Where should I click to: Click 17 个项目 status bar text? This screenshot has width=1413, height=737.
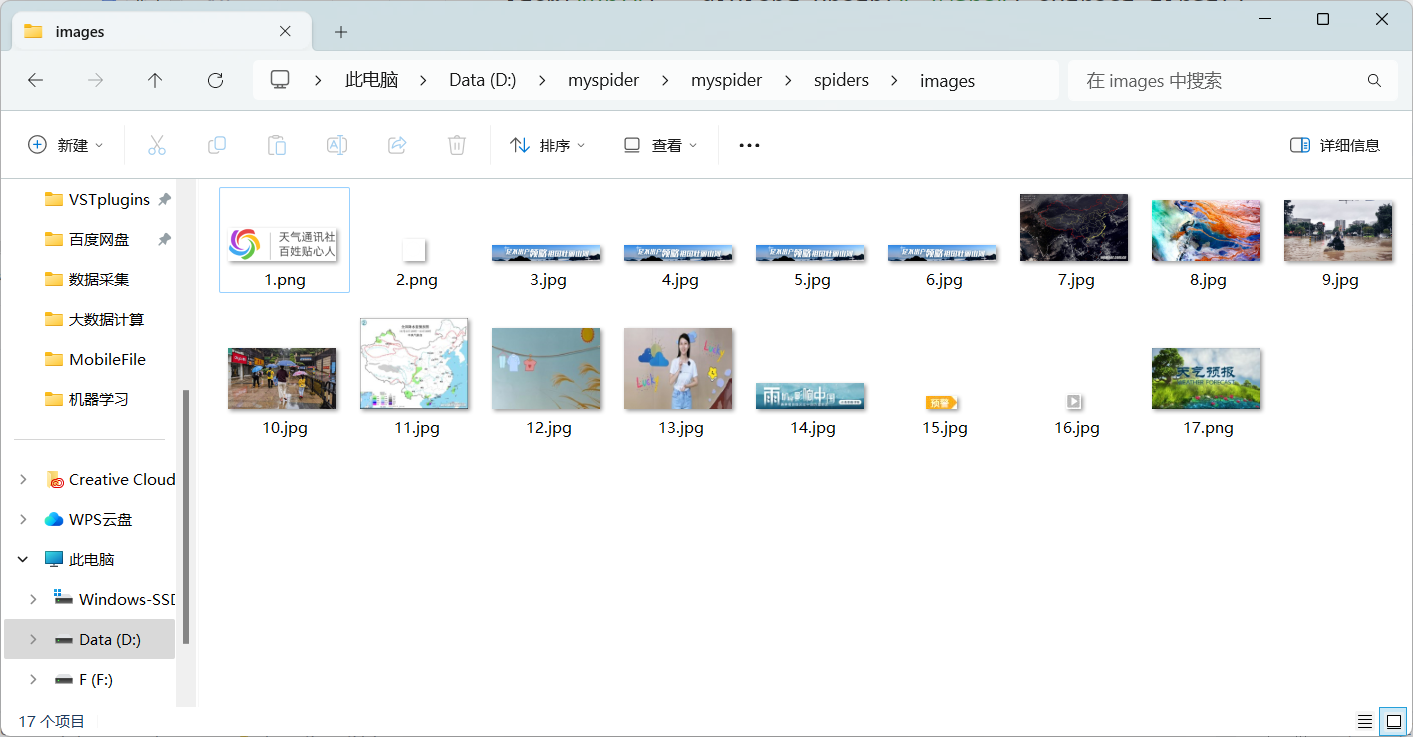(52, 721)
